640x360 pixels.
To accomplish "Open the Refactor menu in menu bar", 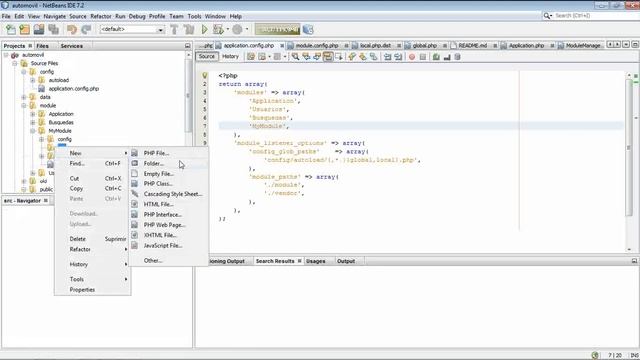I will coord(101,16).
